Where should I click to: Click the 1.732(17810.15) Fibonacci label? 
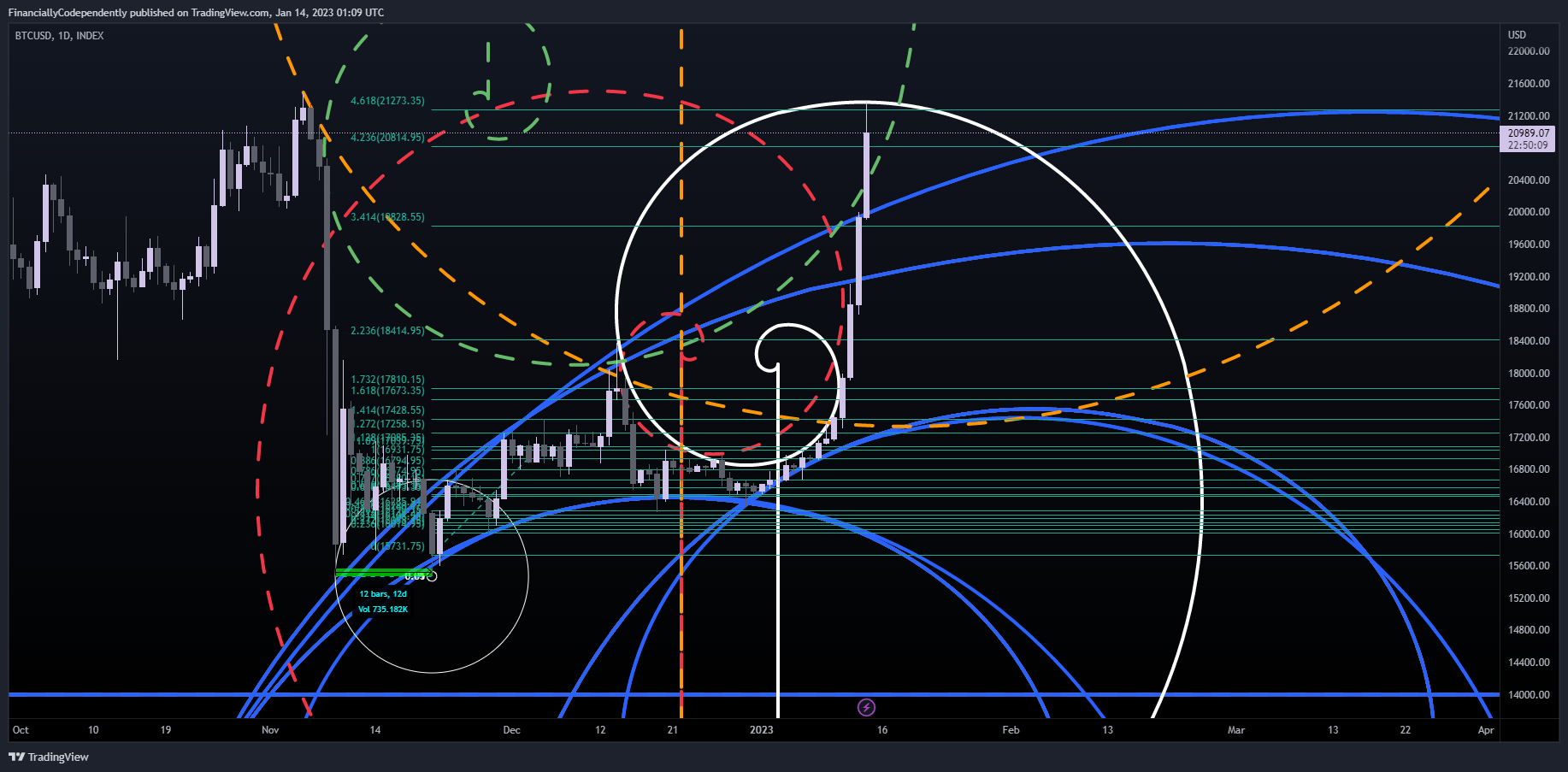(x=387, y=380)
